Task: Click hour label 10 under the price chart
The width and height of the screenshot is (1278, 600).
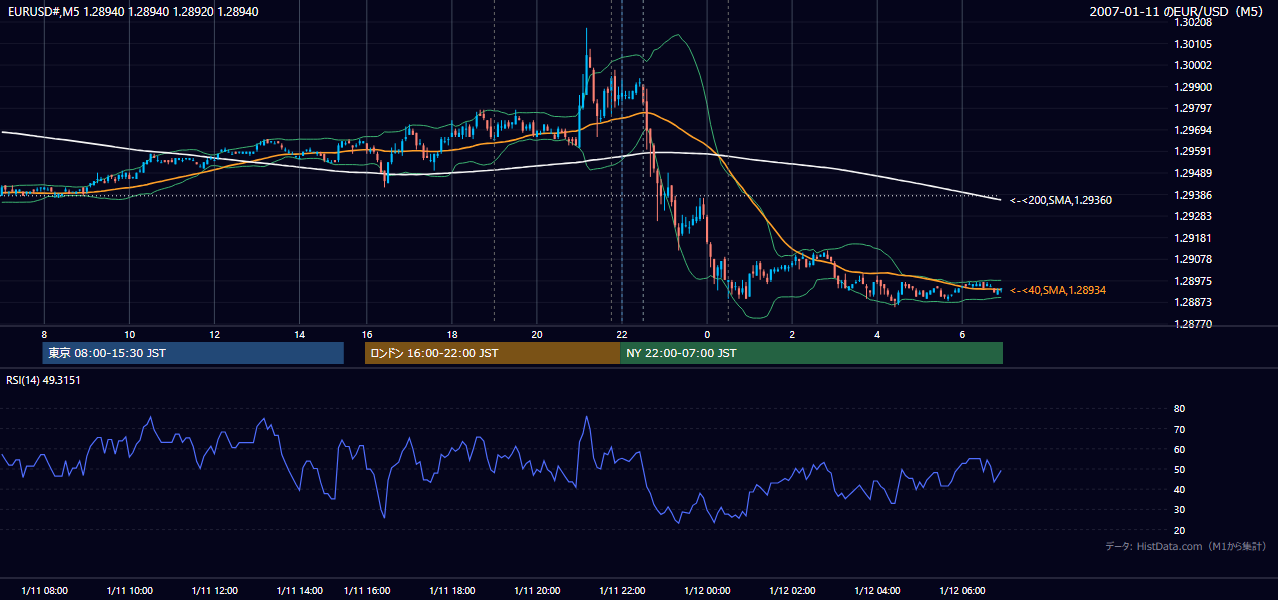Action: tap(129, 334)
